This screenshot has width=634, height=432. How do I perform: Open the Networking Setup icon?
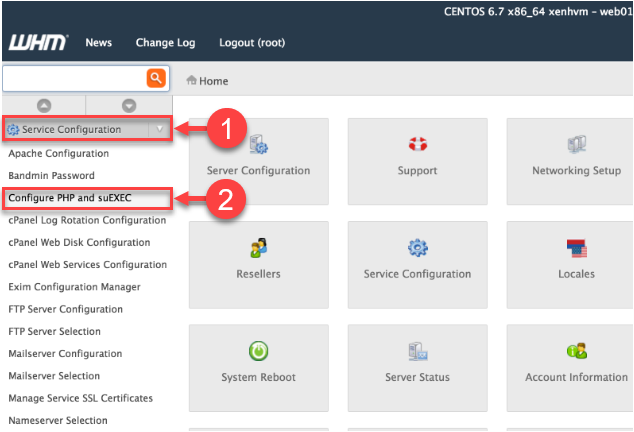576,146
